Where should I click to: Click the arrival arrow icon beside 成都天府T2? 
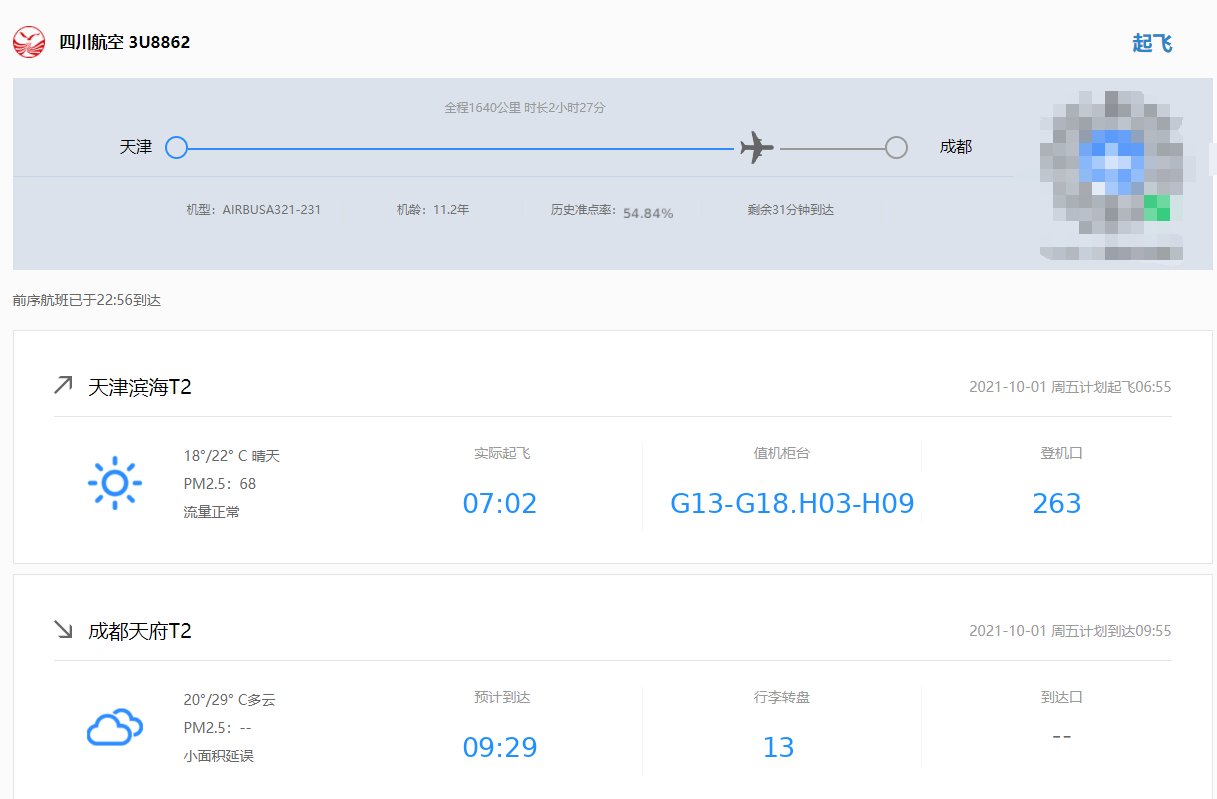63,629
